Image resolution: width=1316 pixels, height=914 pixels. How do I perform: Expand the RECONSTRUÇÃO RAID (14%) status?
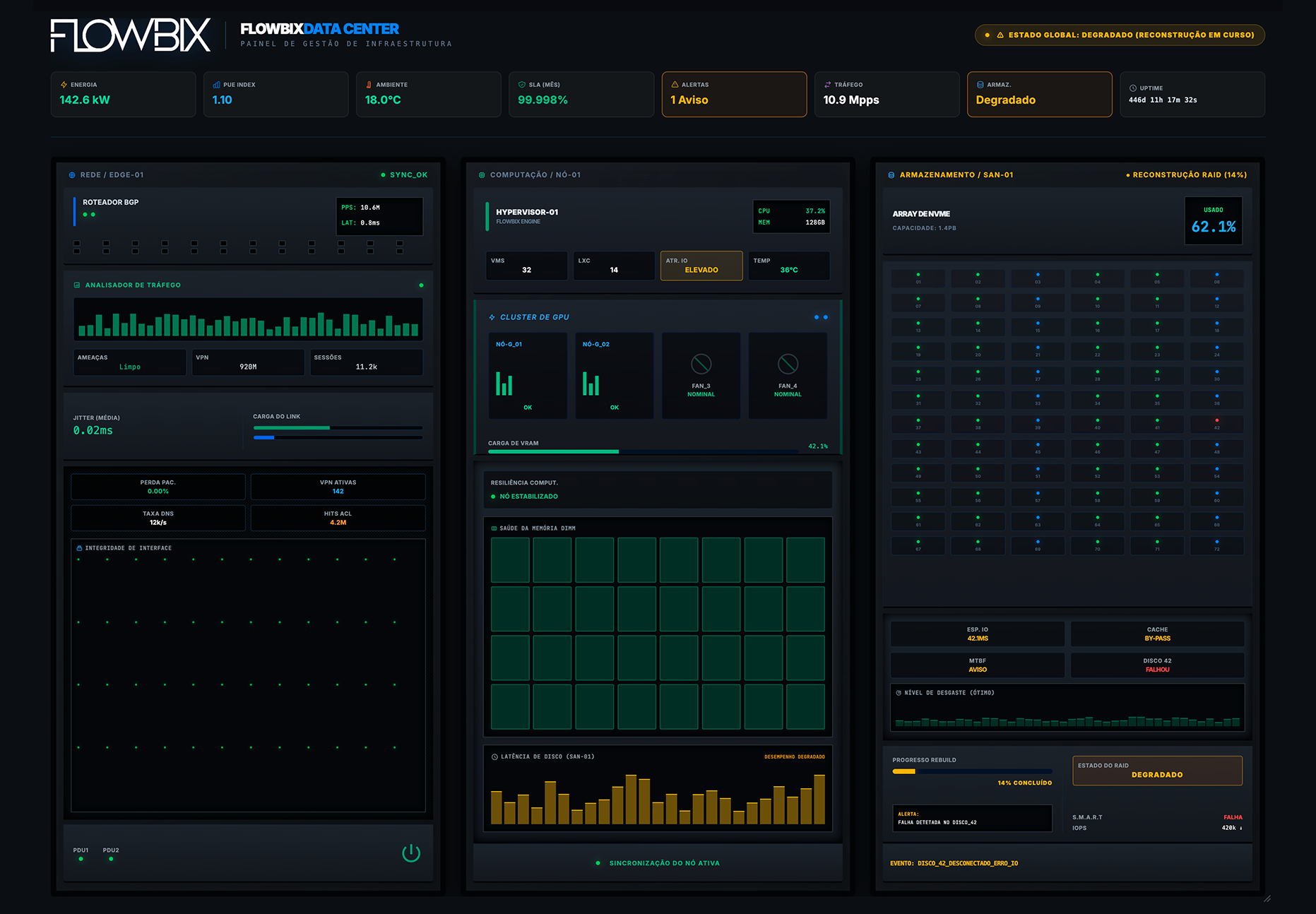pyautogui.click(x=1187, y=174)
